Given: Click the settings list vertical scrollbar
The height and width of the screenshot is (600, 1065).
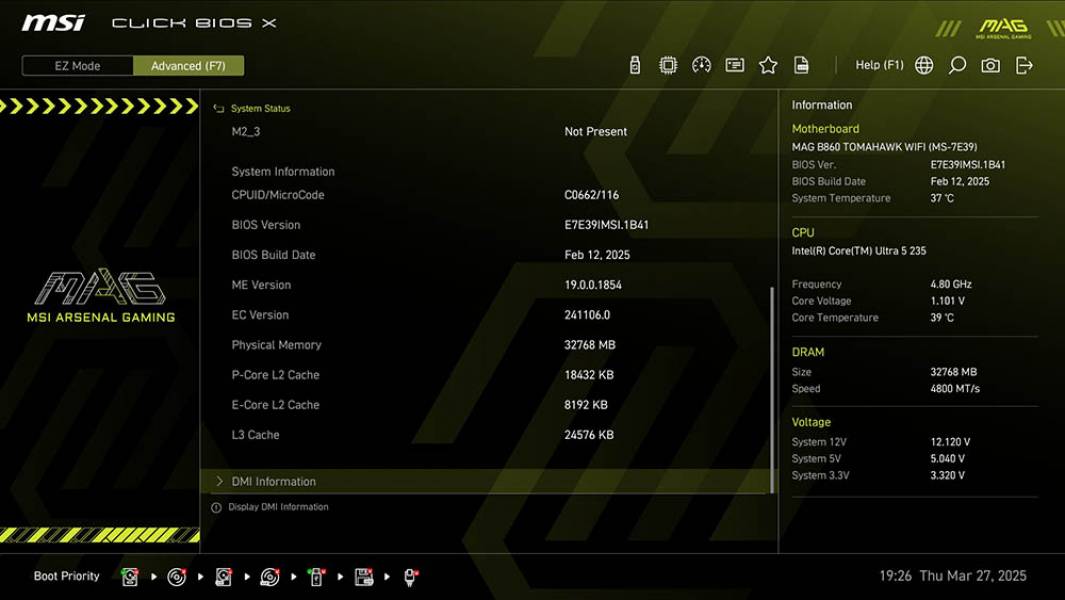Looking at the screenshot, I should click(772, 391).
